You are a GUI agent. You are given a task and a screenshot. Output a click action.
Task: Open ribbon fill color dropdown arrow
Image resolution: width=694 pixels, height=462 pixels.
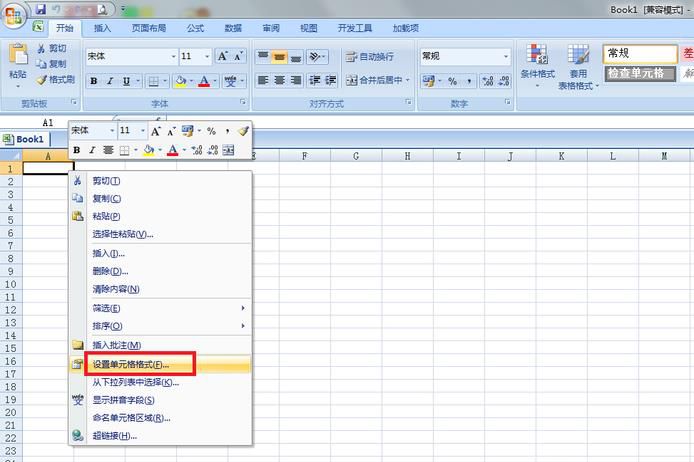(191, 81)
